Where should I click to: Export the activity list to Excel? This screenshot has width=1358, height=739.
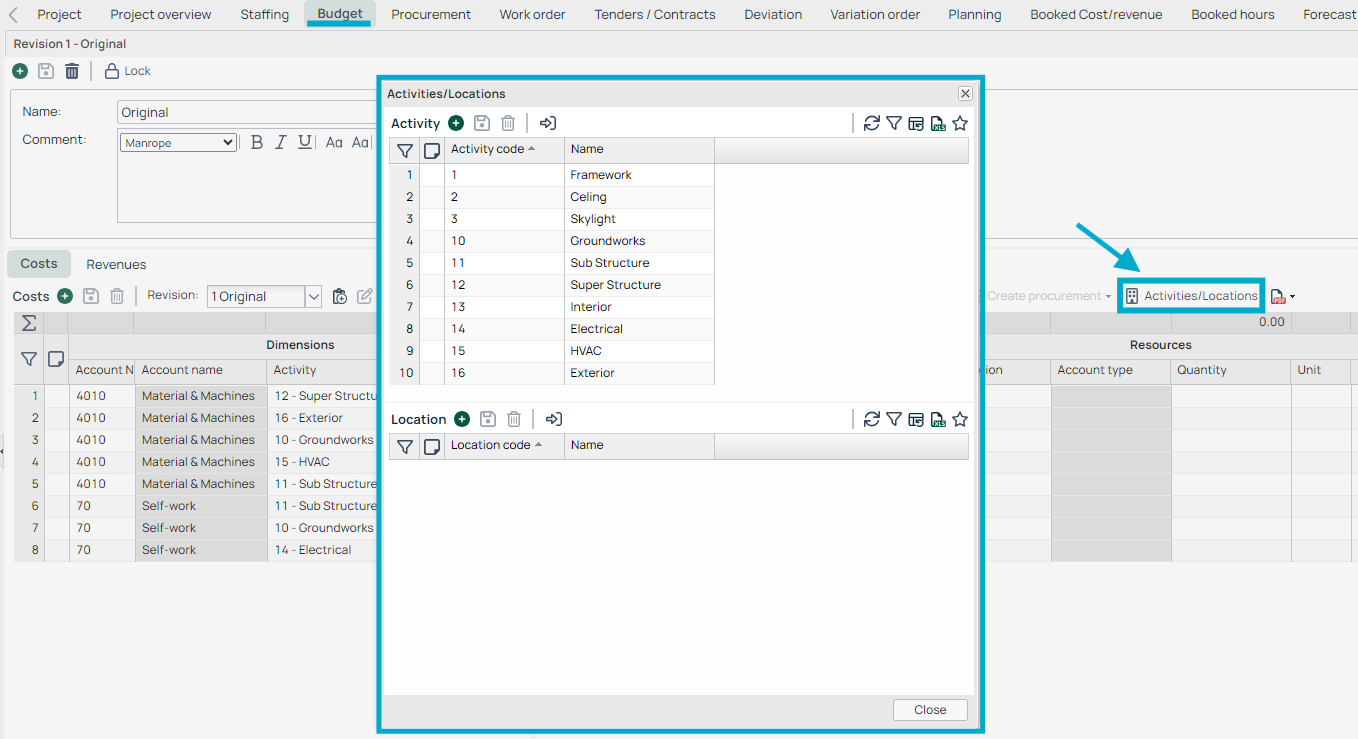click(x=938, y=123)
